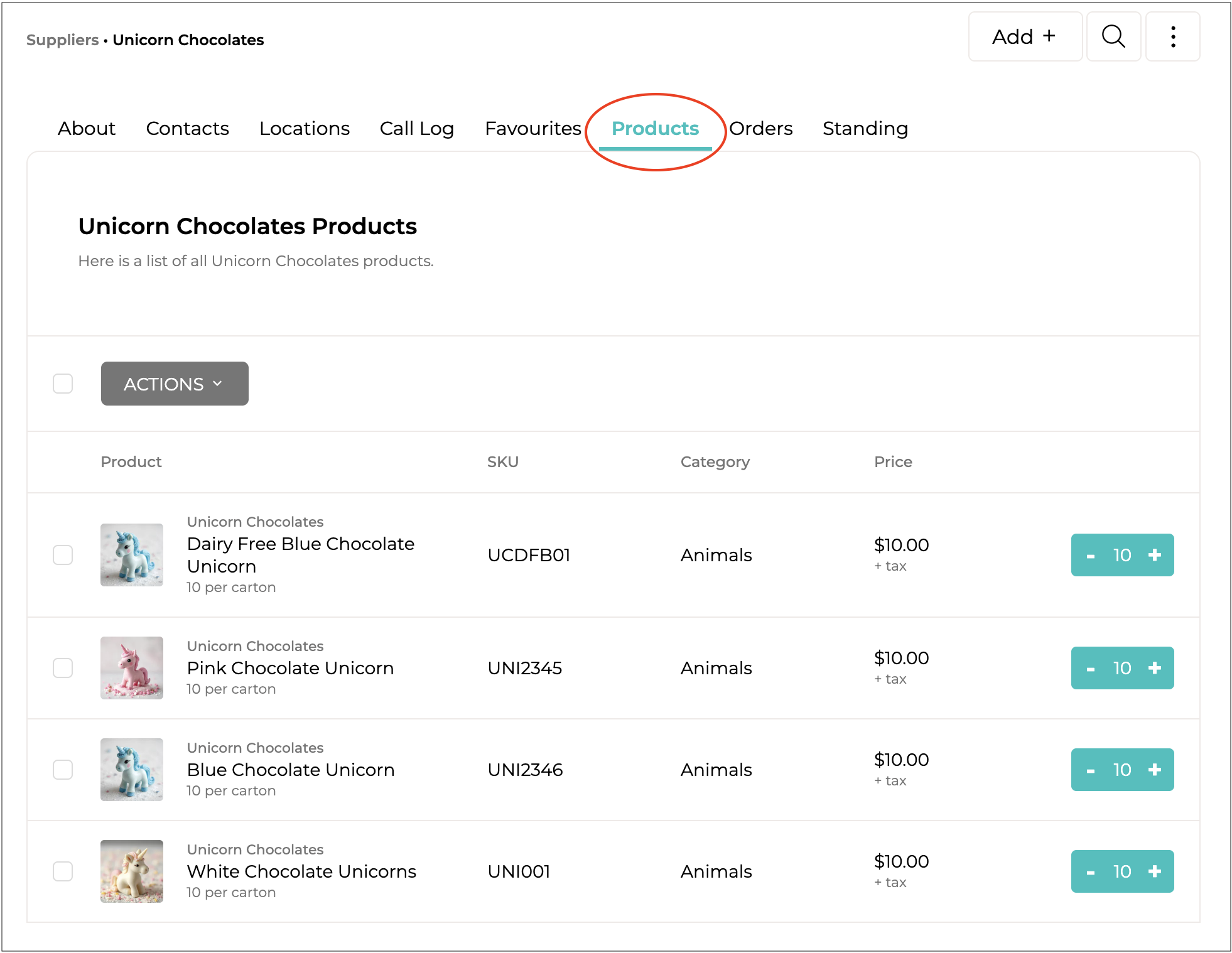Screen dimensions: 1232x953
Task: Select the Pink Chocolate Unicorn checkbox
Action: 63,668
